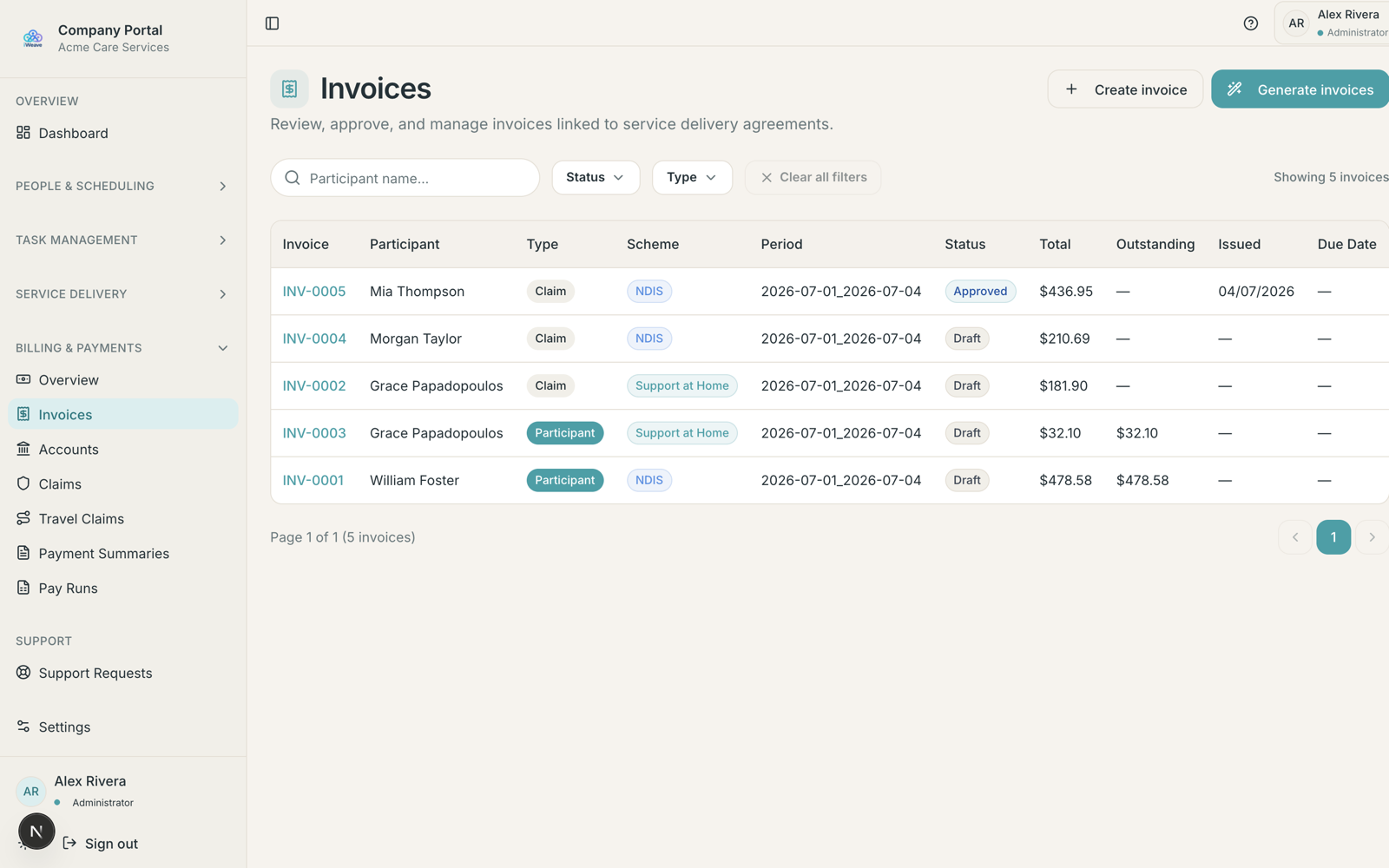Click the Due Date column header
The image size is (1389, 868).
click(1346, 244)
